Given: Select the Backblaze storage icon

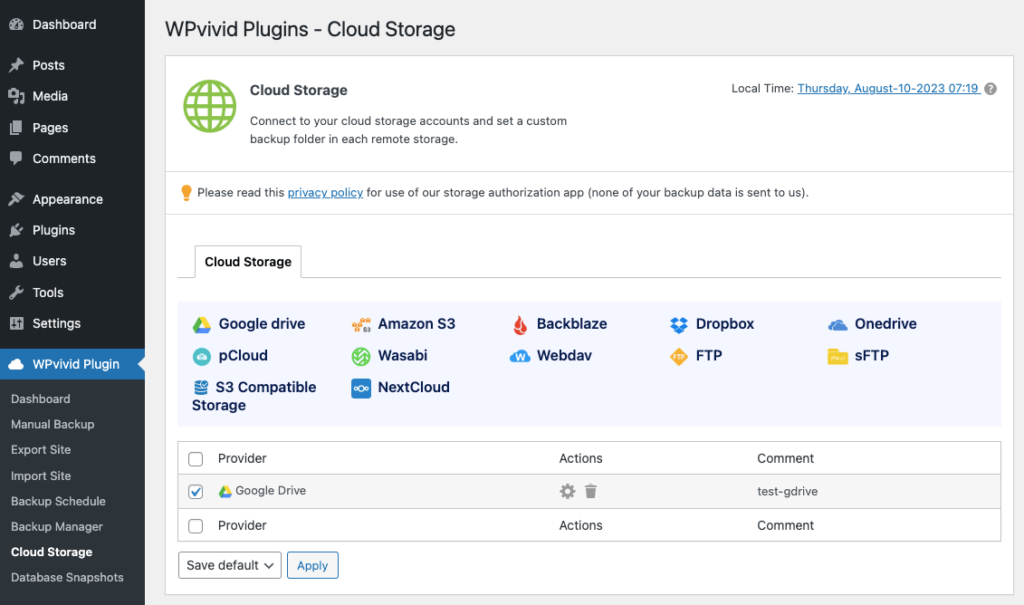Looking at the screenshot, I should coord(522,323).
